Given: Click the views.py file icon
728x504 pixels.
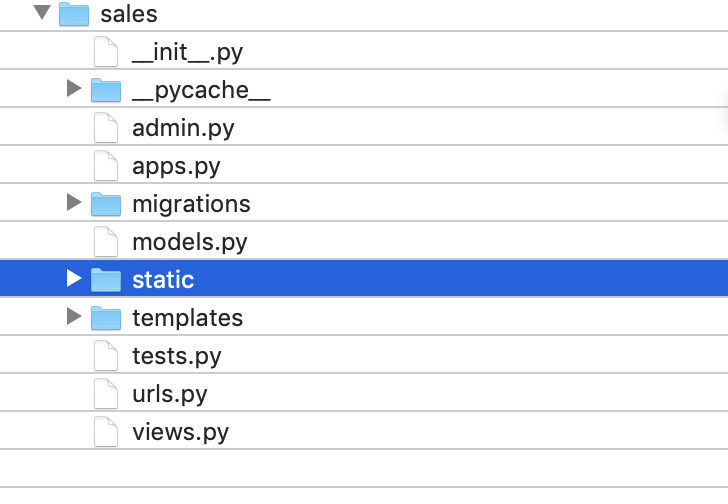Looking at the screenshot, I should pos(106,432).
